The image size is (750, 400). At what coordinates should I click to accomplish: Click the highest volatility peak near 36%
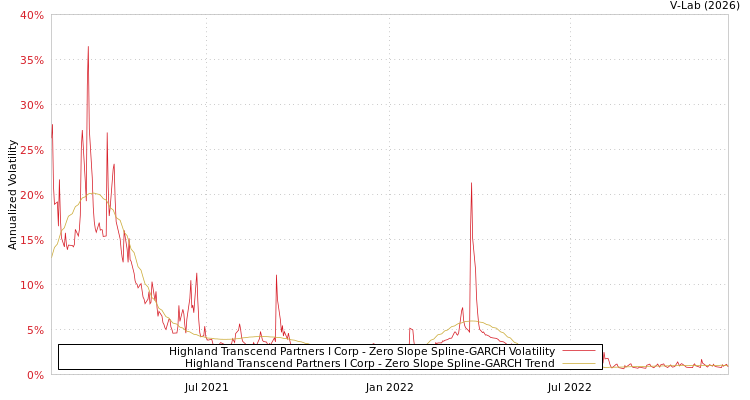88,47
